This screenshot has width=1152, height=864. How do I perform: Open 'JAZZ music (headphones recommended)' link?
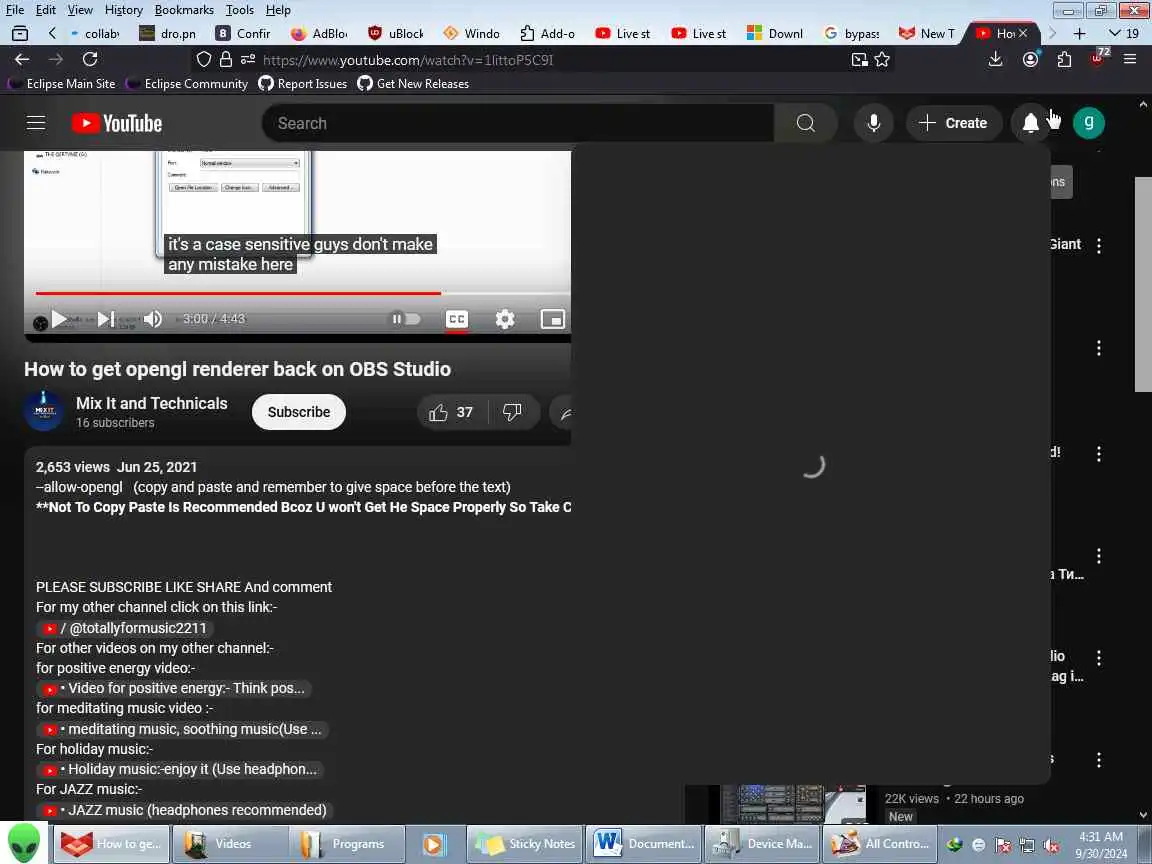coord(184,810)
